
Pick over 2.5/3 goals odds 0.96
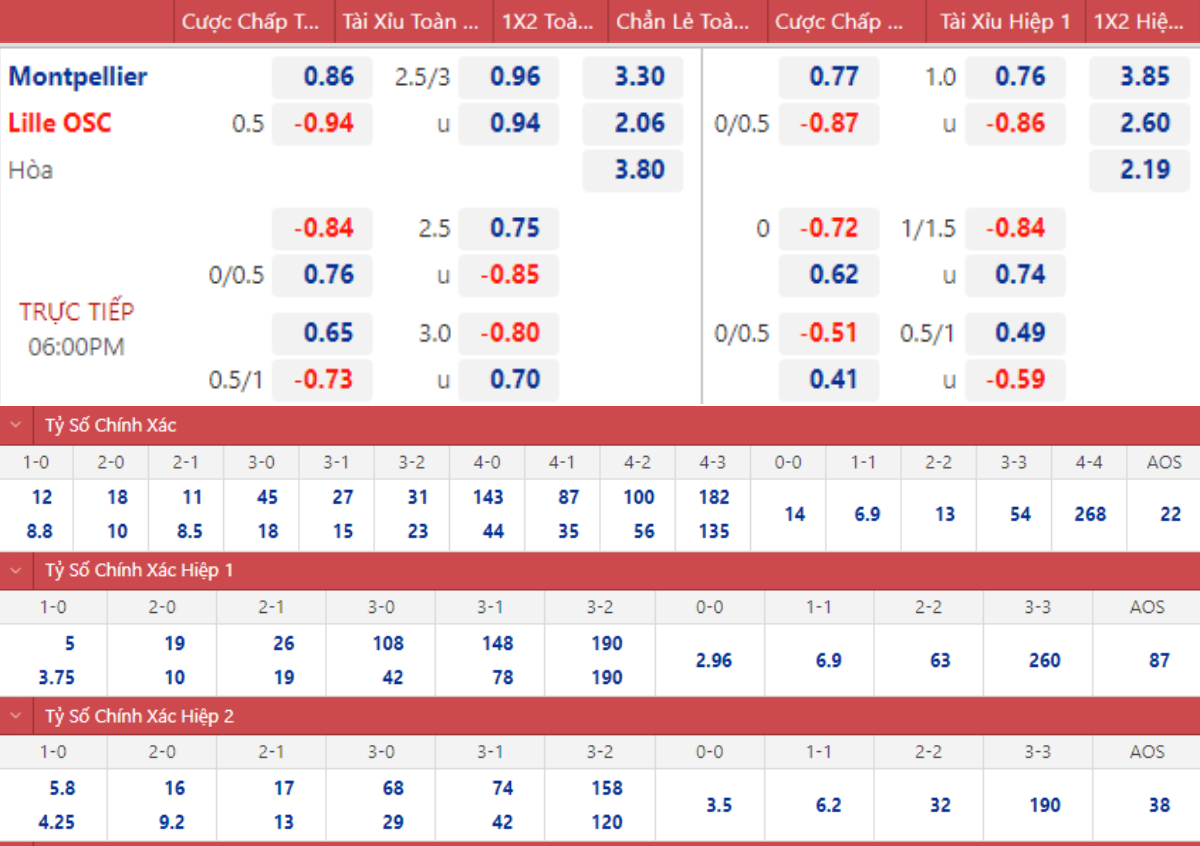[509, 77]
